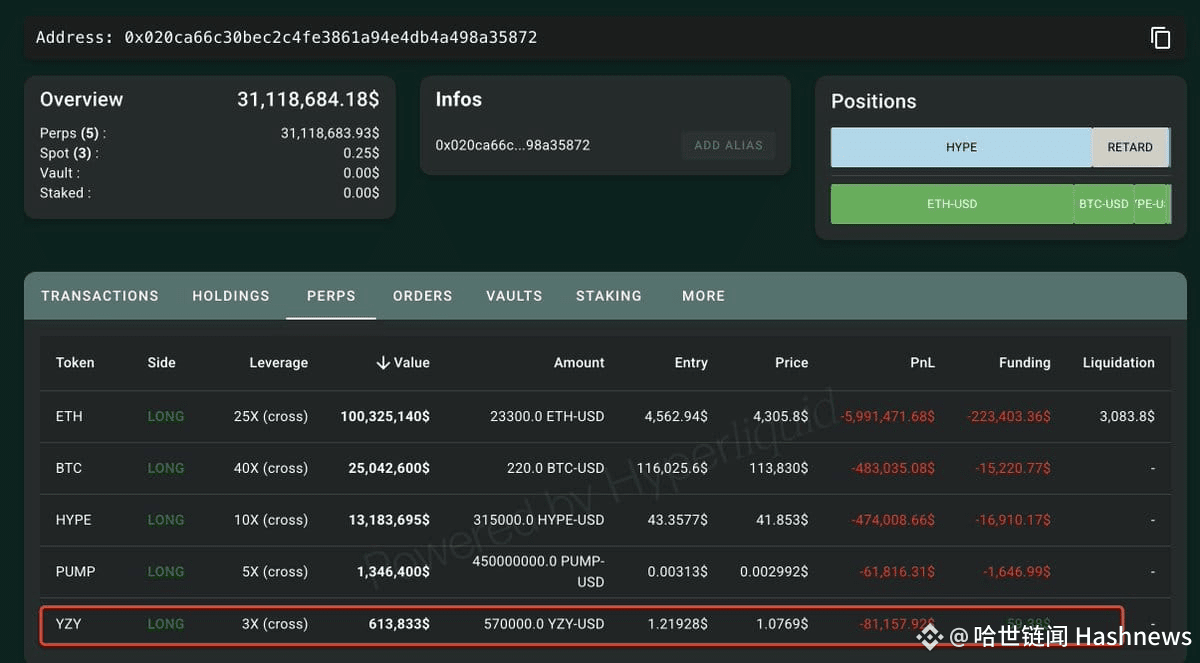Click the -5,991,471.68$ PnL value
This screenshot has width=1200, height=663.
[887, 416]
